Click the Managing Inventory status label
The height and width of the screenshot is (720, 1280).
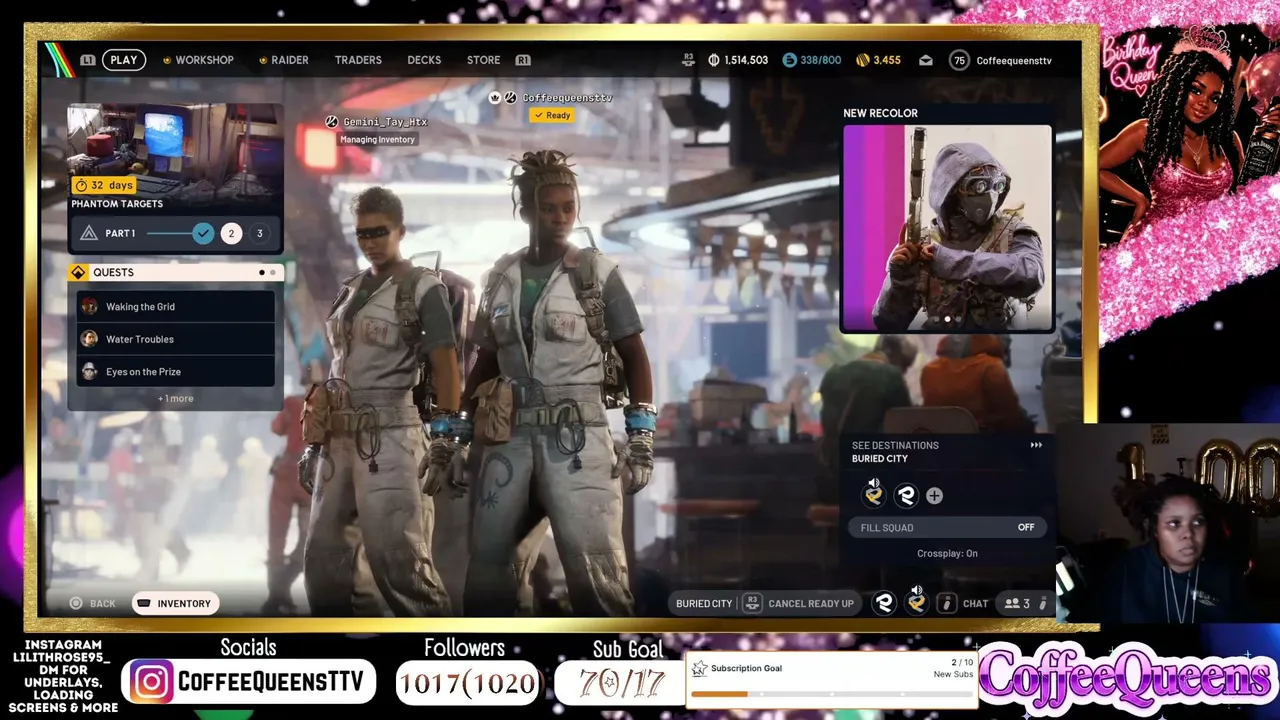(377, 139)
